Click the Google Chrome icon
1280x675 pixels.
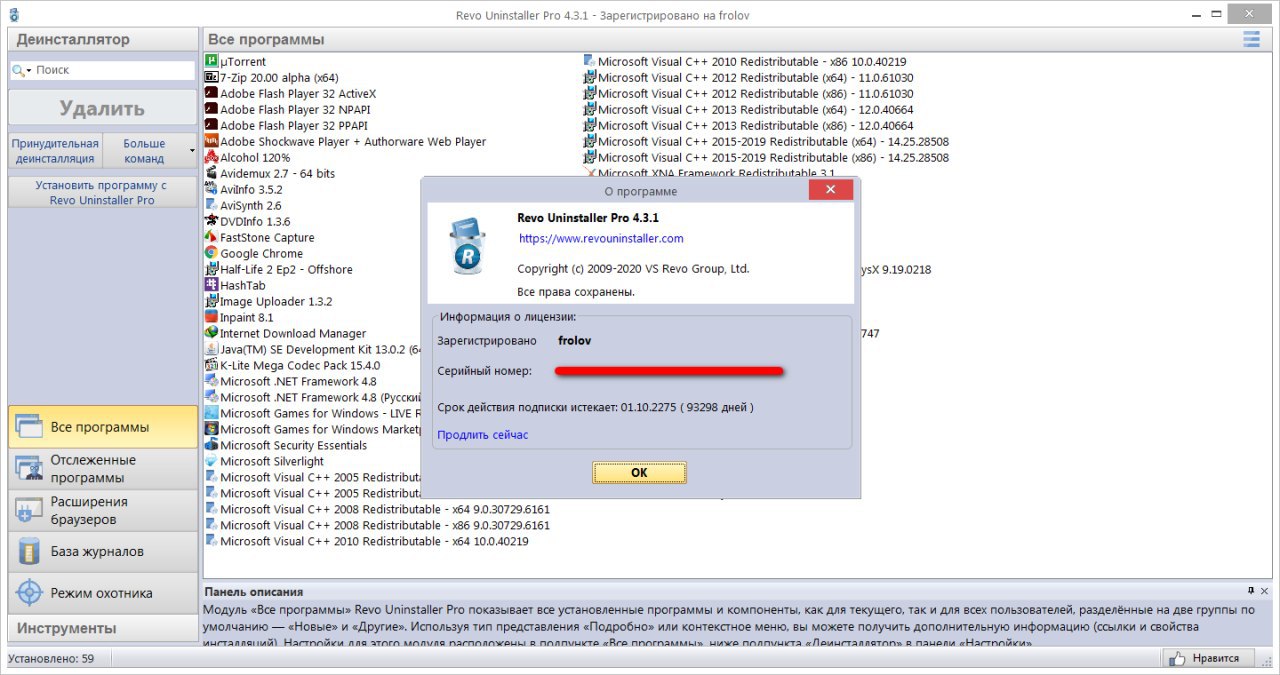pyautogui.click(x=211, y=253)
